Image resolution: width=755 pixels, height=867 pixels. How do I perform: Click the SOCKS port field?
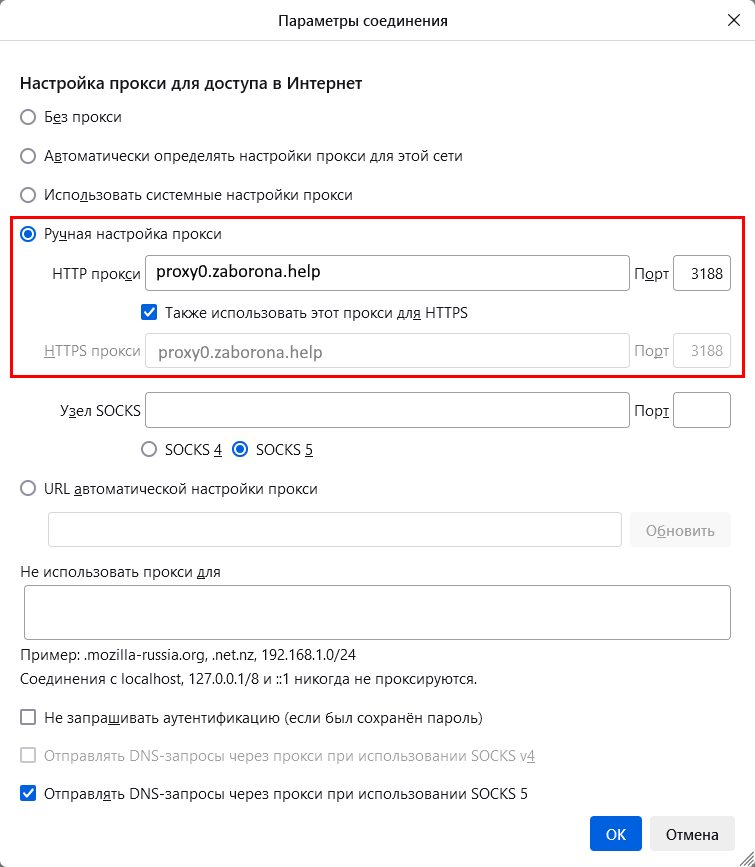tap(701, 410)
